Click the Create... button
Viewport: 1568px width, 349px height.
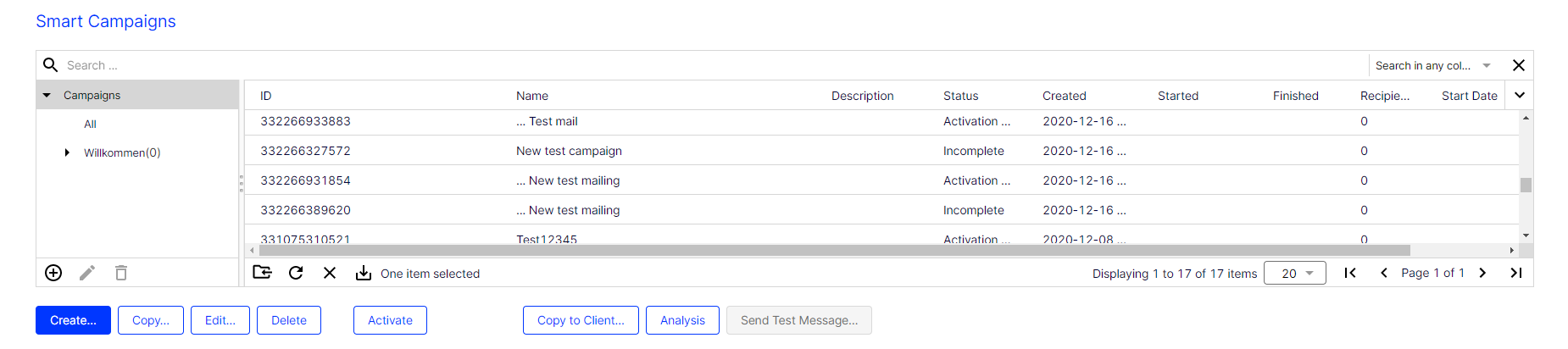[x=73, y=320]
